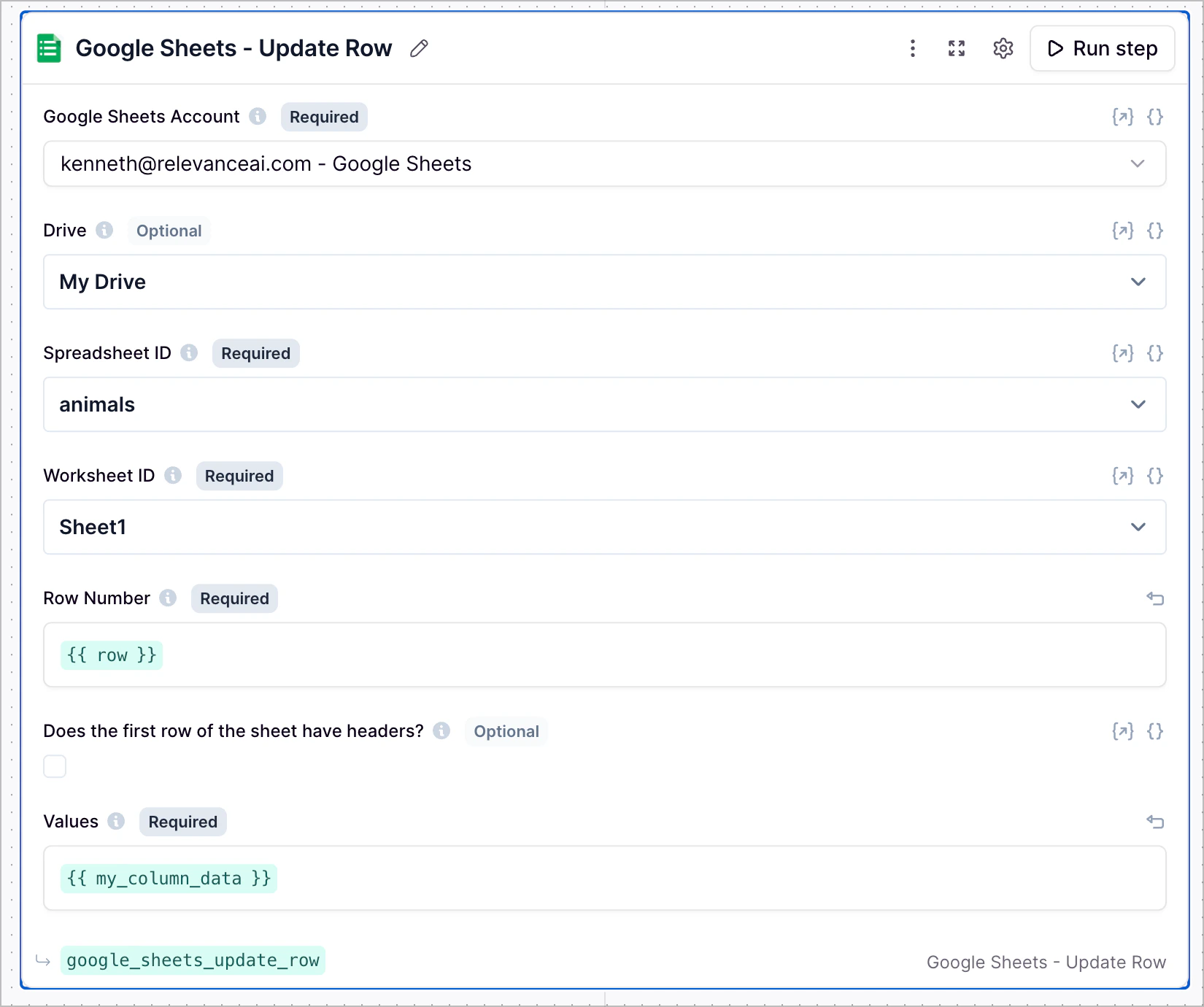View the Spreadsheet ID info tooltip
This screenshot has height=1007, width=1204.
pyautogui.click(x=188, y=352)
